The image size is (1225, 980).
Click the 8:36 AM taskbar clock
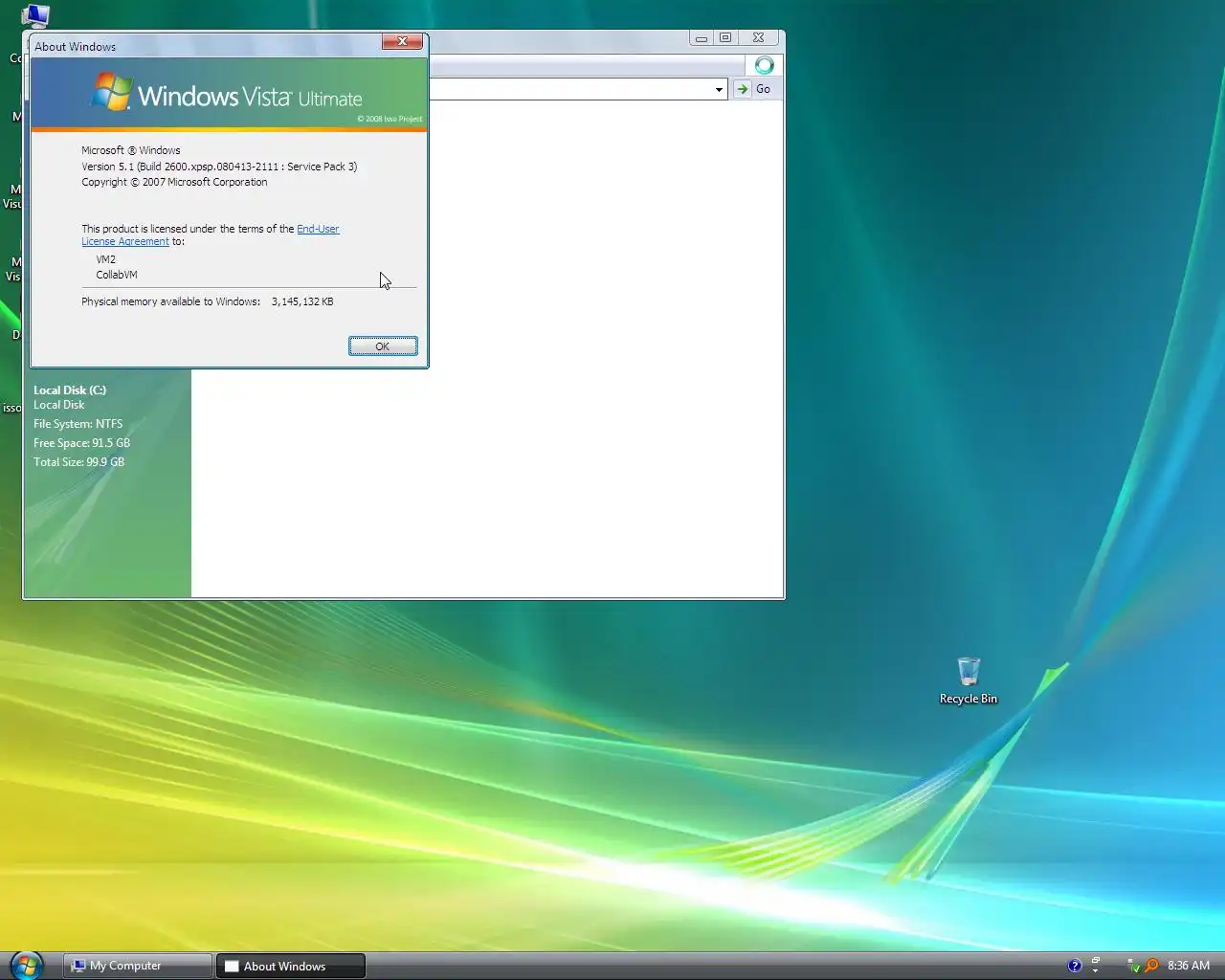point(1189,966)
